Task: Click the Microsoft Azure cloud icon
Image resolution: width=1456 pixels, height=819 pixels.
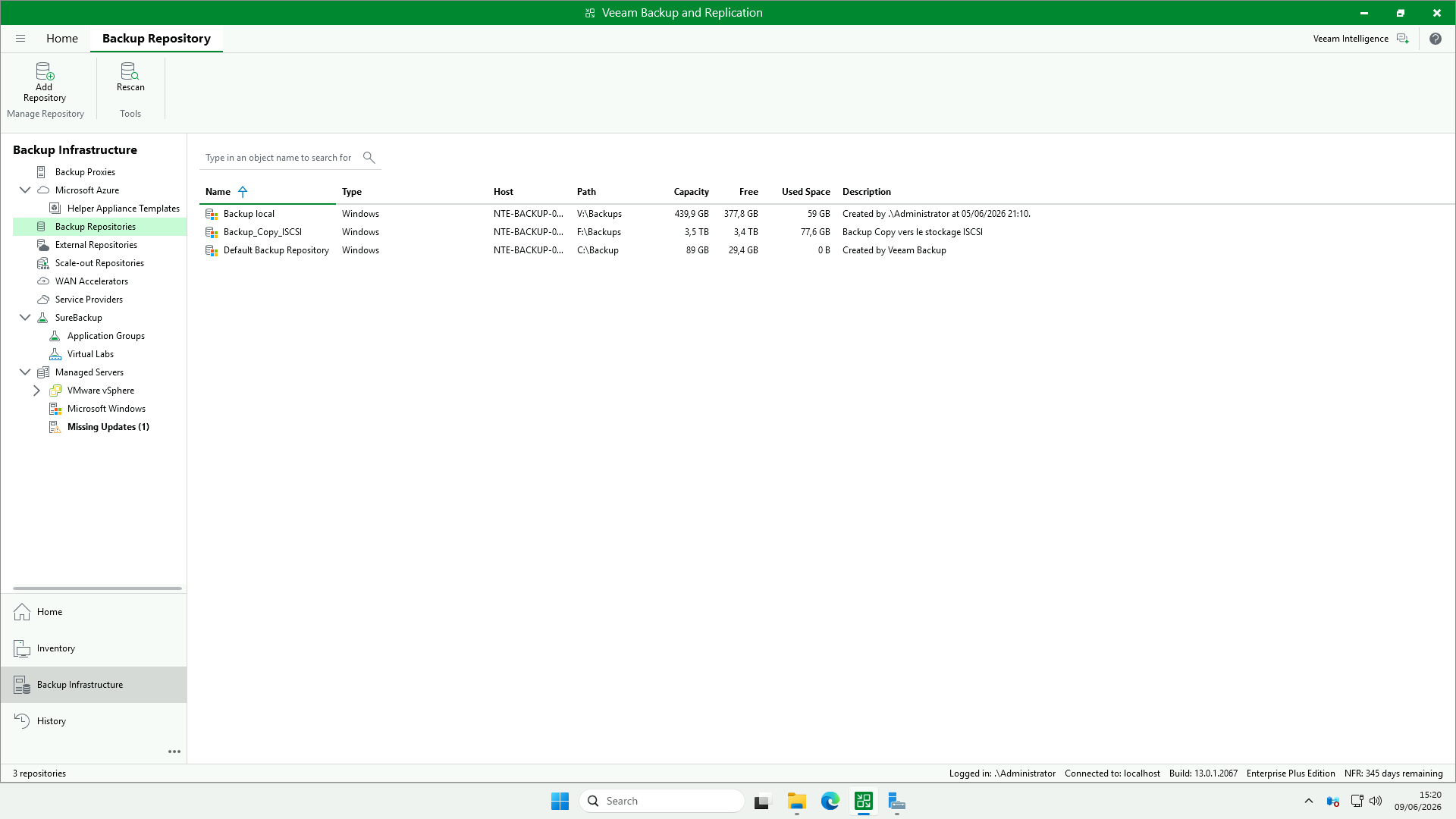Action: (43, 190)
